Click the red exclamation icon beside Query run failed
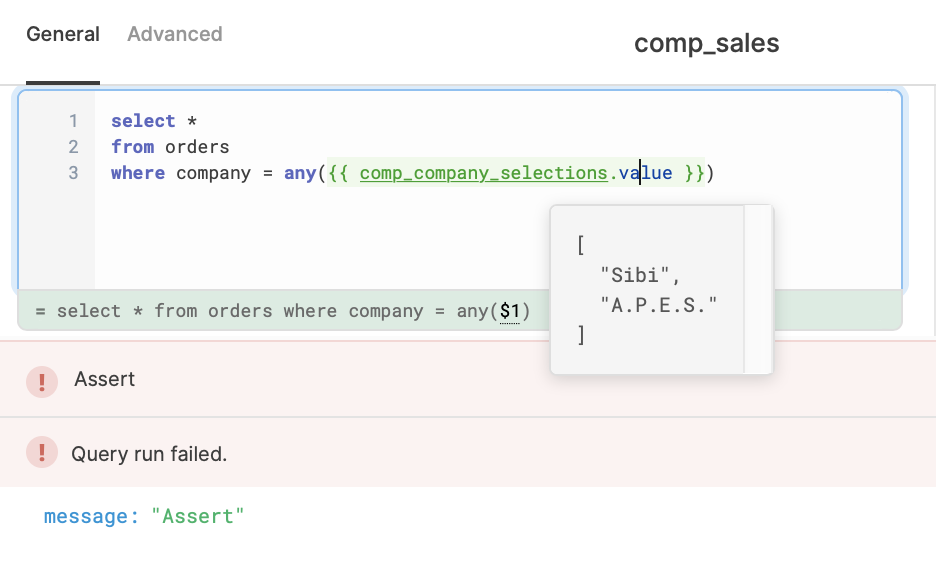Viewport: 936px width, 588px height. [x=42, y=452]
